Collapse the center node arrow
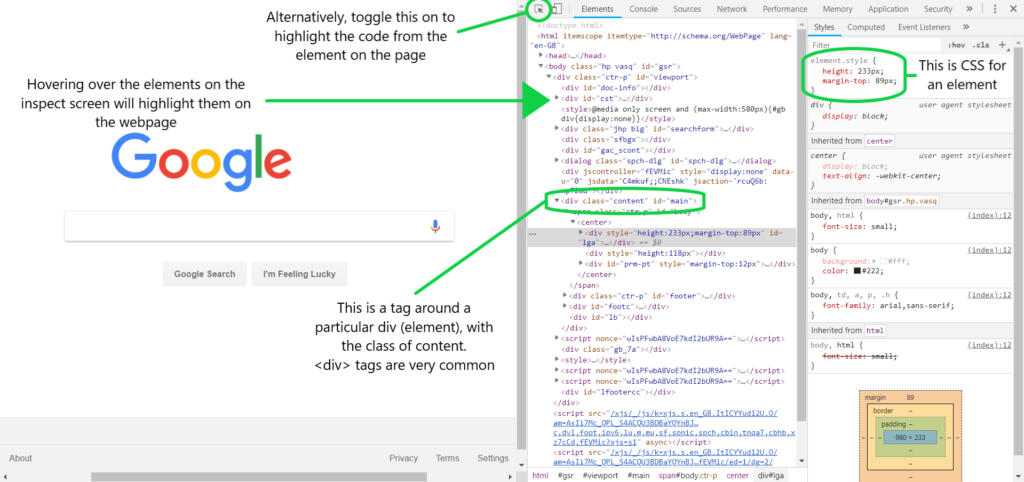The width and height of the screenshot is (1024, 482). click(573, 223)
